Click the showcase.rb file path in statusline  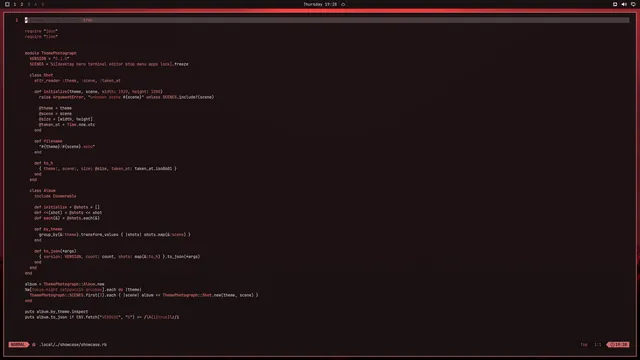click(73, 344)
